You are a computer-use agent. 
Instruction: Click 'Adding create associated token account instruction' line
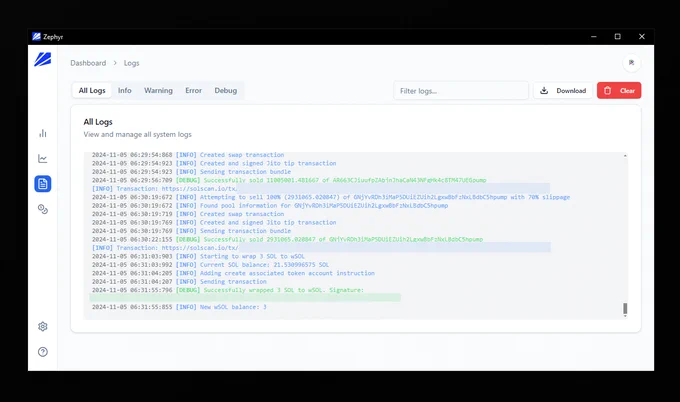pos(233,273)
